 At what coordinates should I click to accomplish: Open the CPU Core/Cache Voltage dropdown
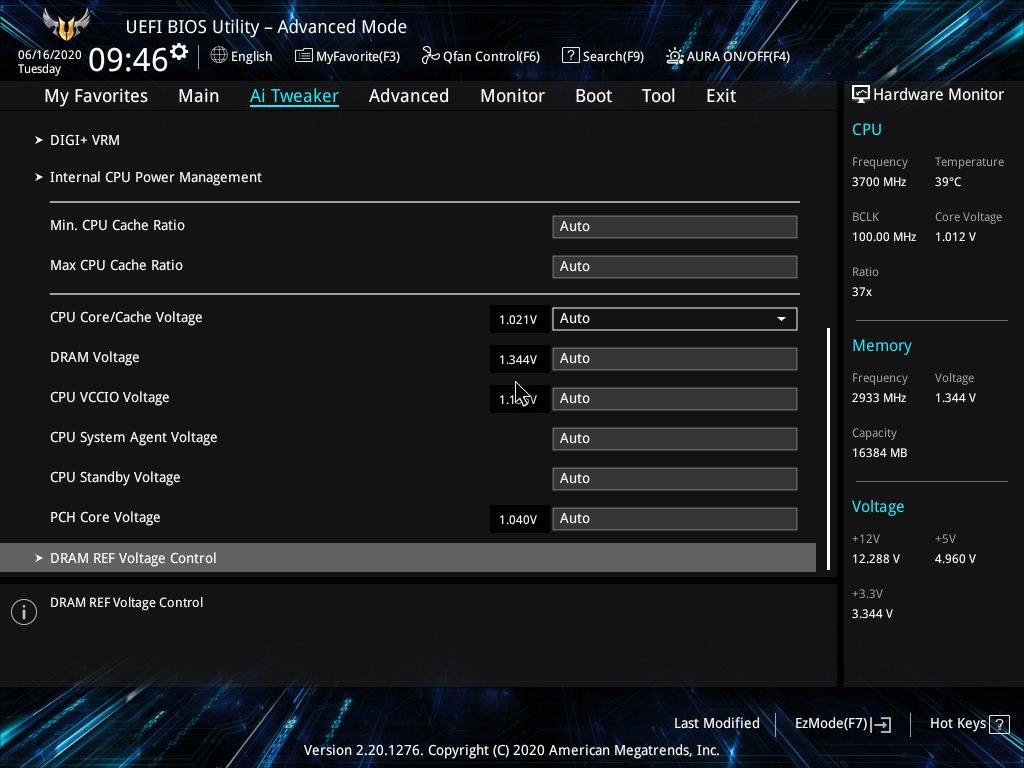(x=780, y=318)
